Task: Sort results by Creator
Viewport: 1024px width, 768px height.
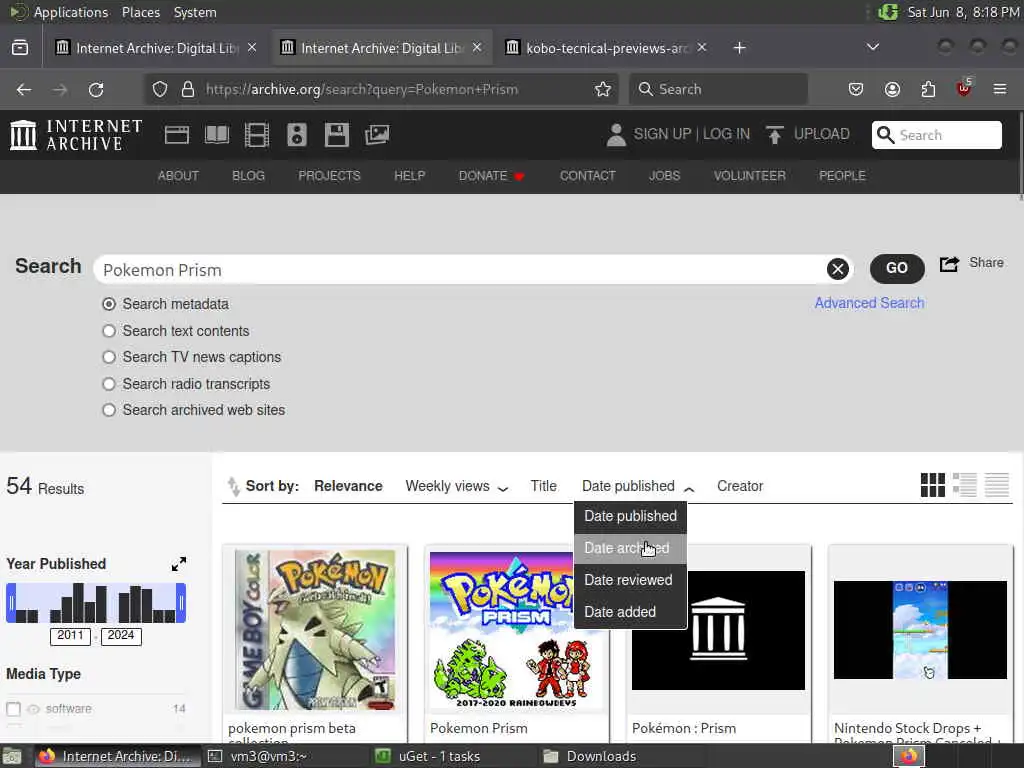Action: coord(740,487)
